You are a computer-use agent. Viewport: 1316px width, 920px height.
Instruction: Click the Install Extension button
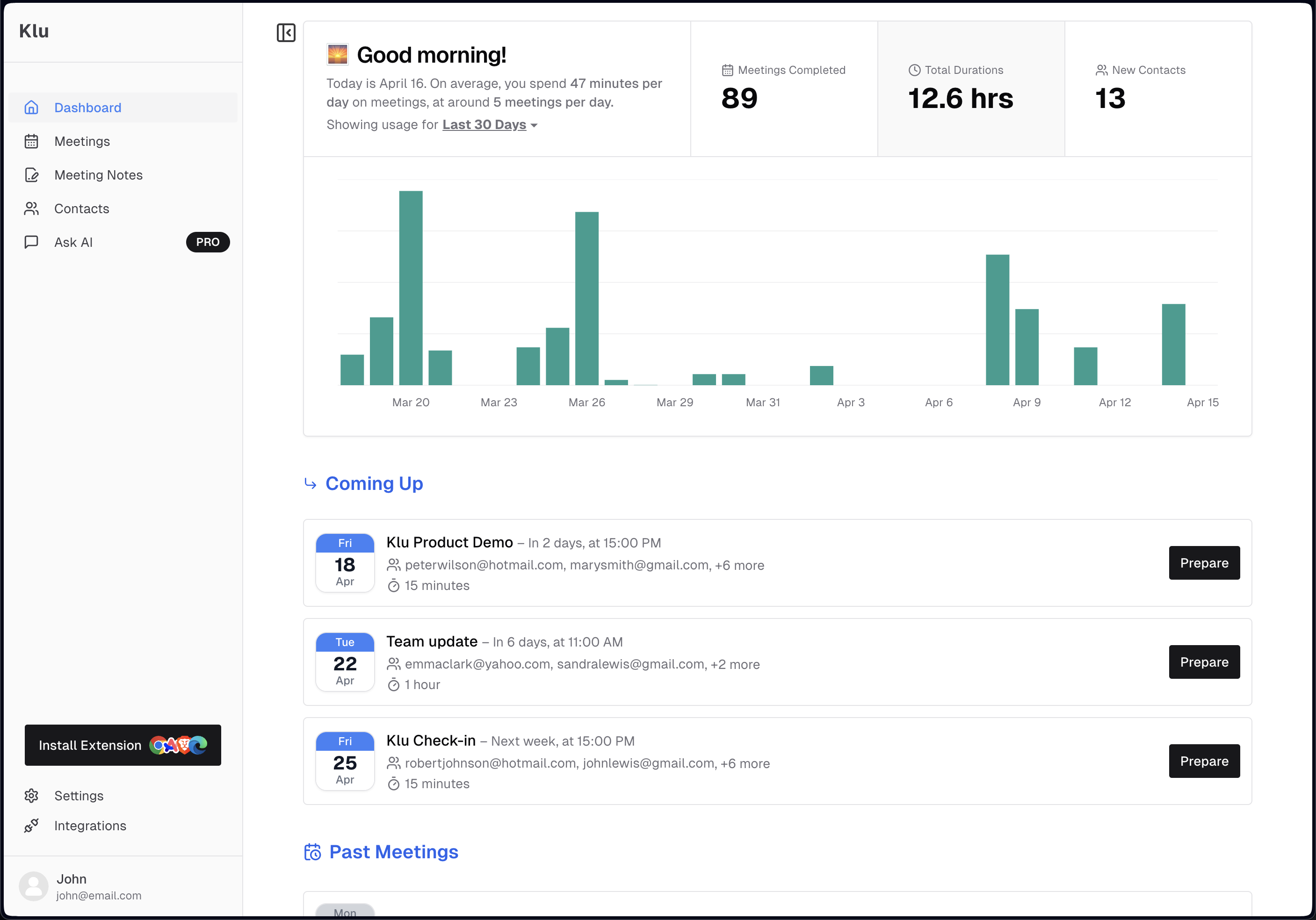(123, 745)
